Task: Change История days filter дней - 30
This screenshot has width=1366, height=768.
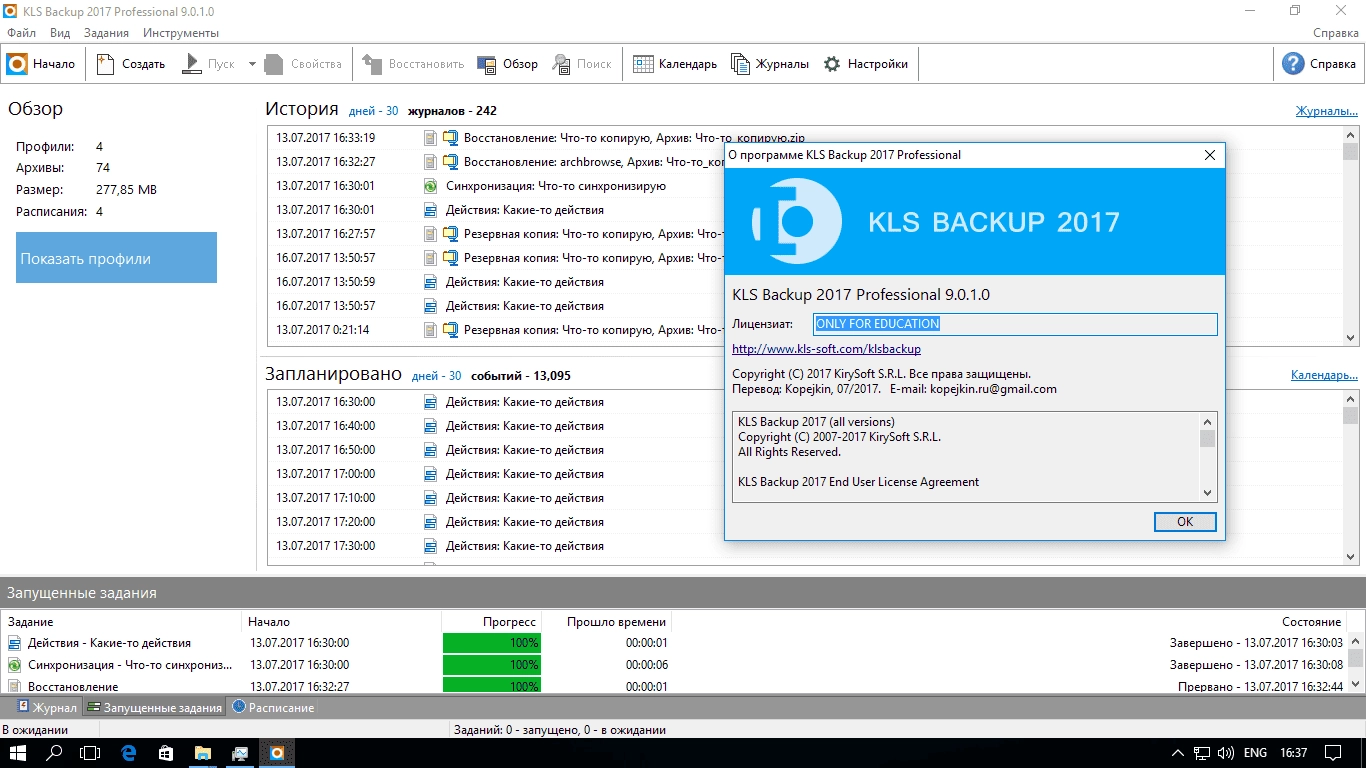Action: (x=373, y=111)
